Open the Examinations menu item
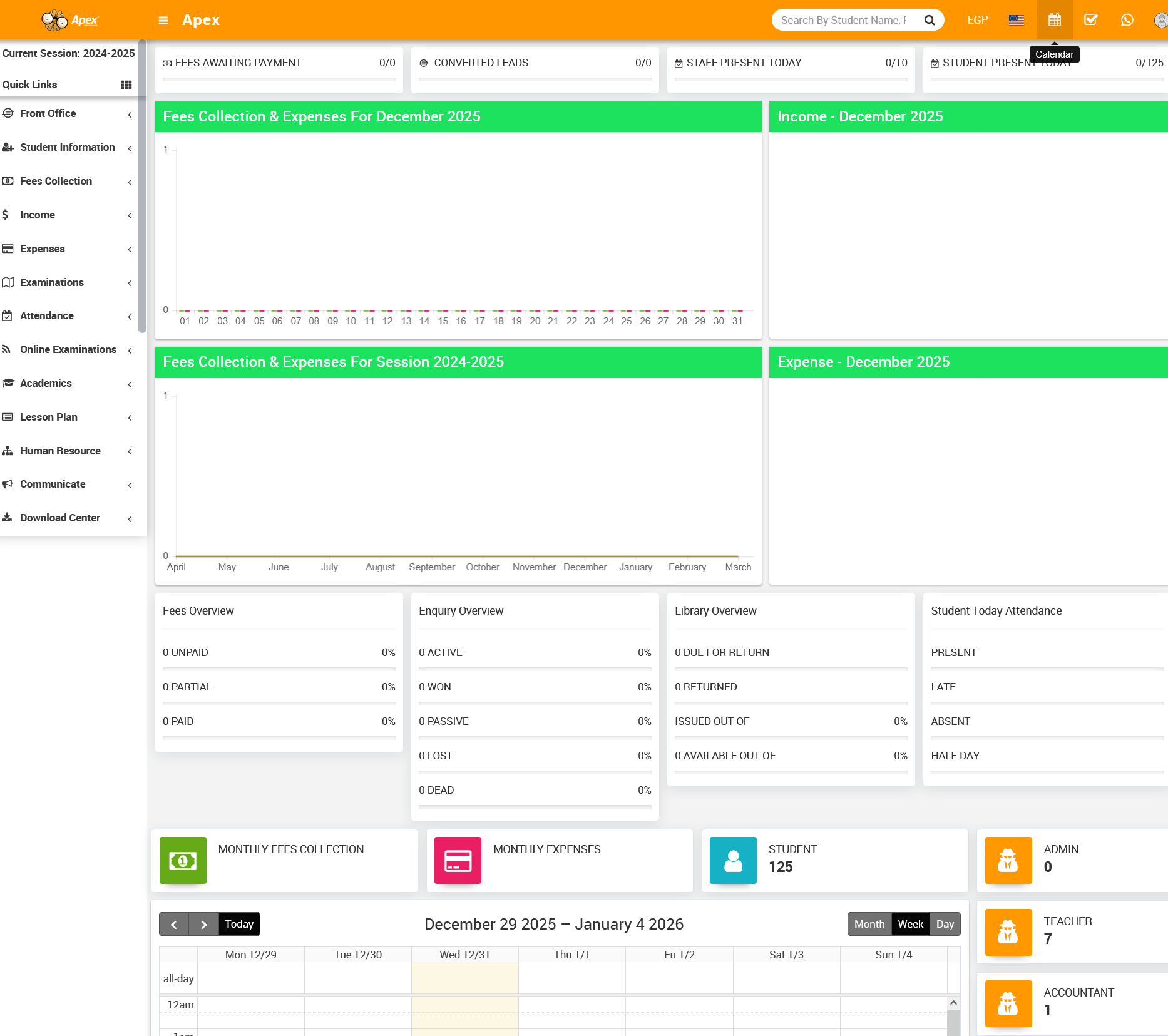The image size is (1168, 1036). pyautogui.click(x=52, y=282)
